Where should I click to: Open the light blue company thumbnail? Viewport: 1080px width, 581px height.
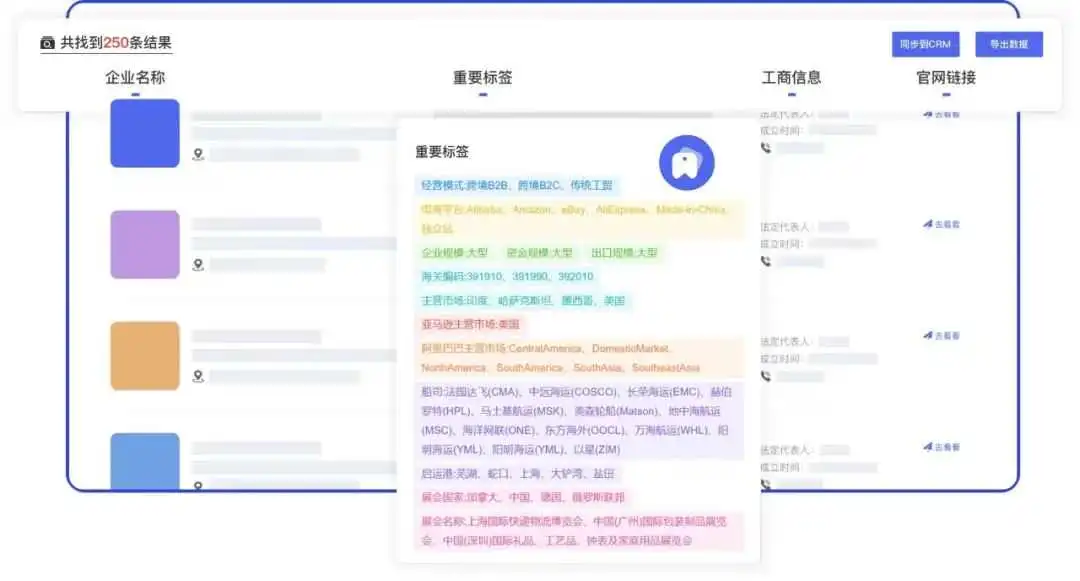click(x=145, y=461)
